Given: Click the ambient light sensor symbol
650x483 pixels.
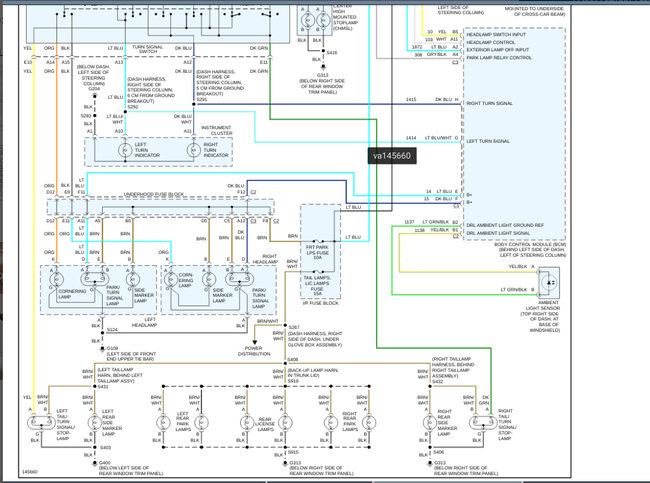Looking at the screenshot, I should tap(549, 282).
